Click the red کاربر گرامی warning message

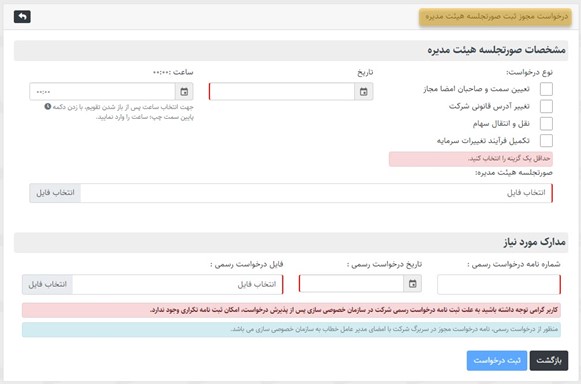tap(291, 310)
